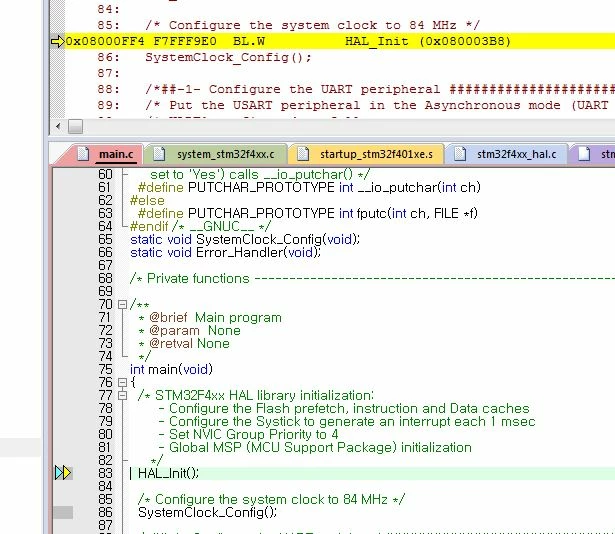Click SystemClock_Config(); in disassembly line 86
This screenshot has width=615, height=534.
point(228,57)
